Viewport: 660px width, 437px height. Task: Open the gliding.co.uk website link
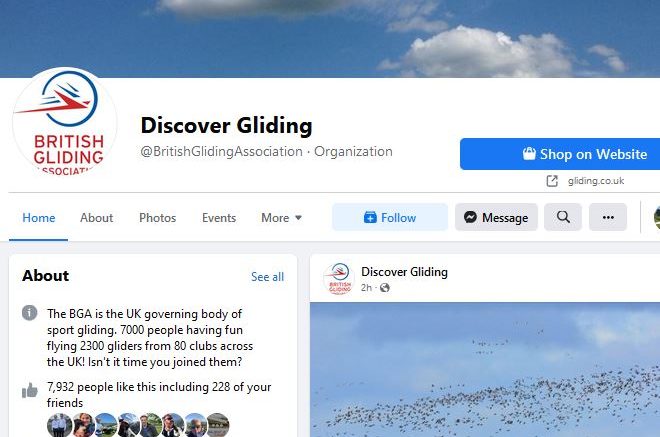596,181
